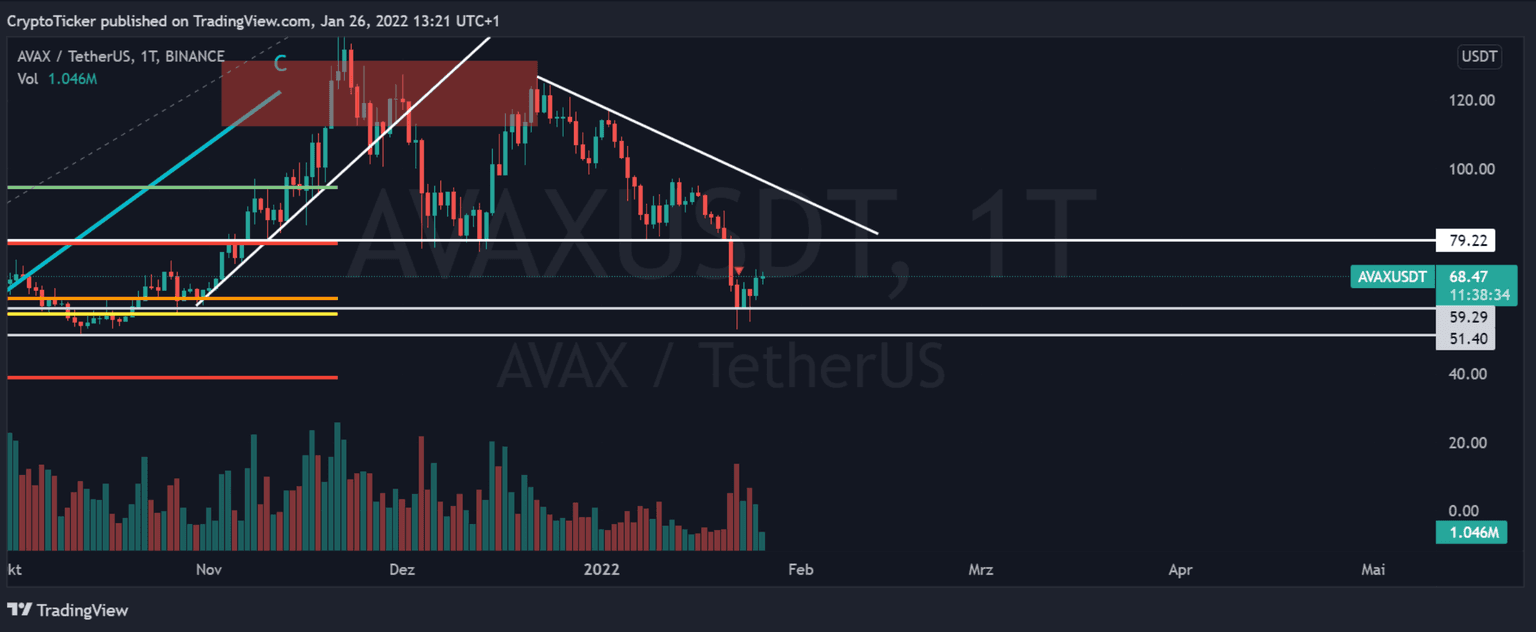
Task: Click the red down-arrow marker above the candles
Action: 738,272
